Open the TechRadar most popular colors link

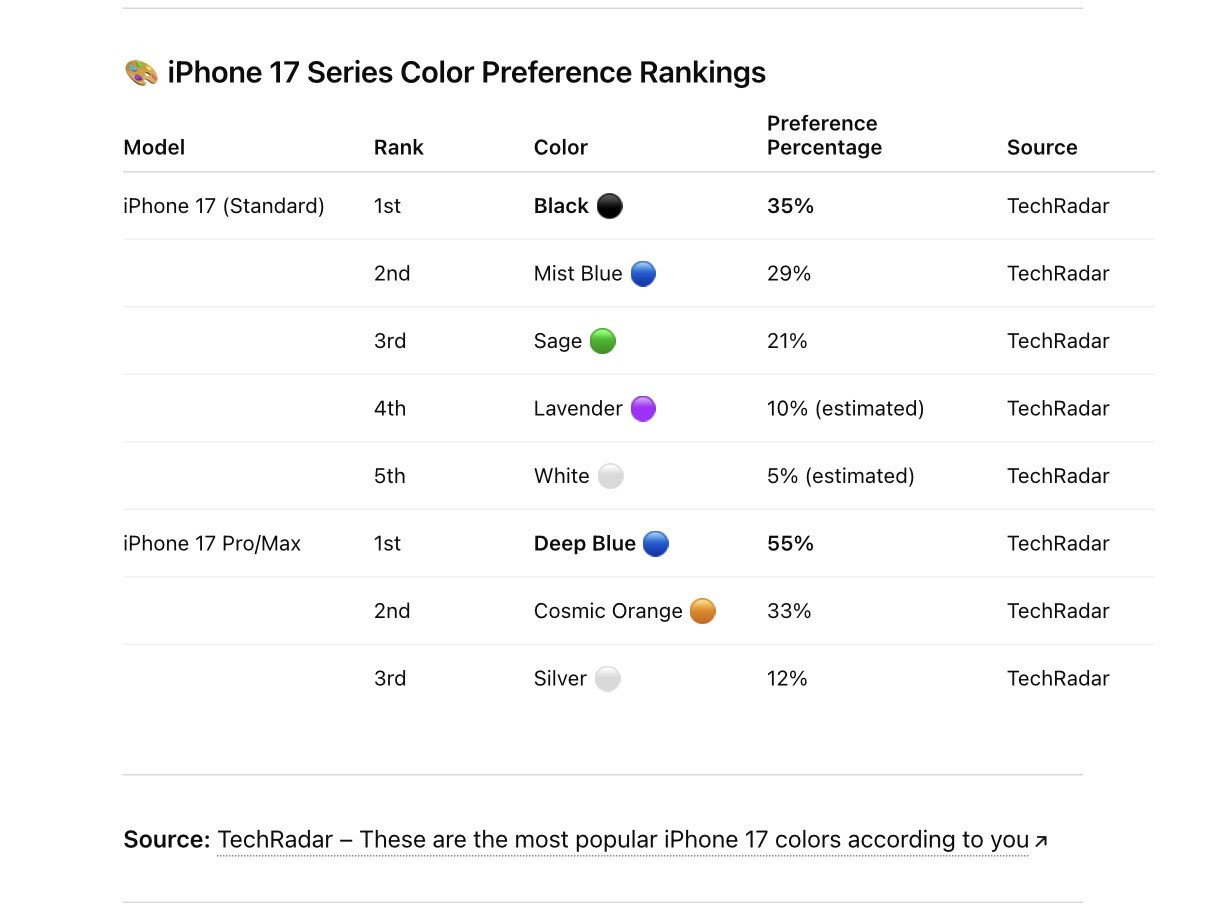(622, 840)
